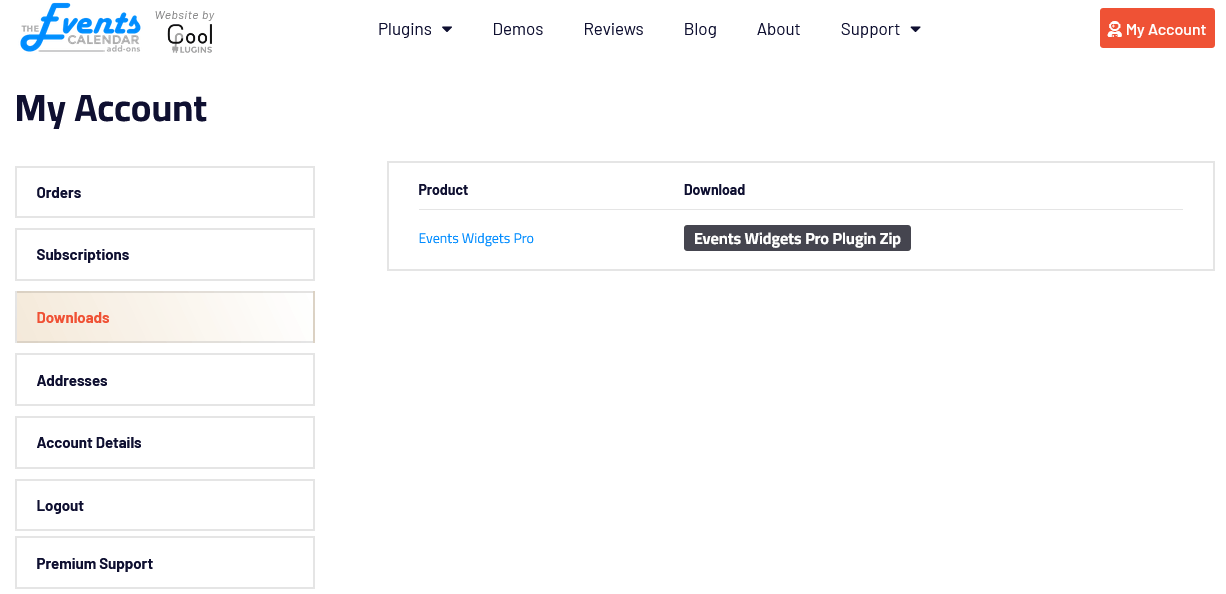1226x594 pixels.
Task: Open the Demos page
Action: point(518,29)
